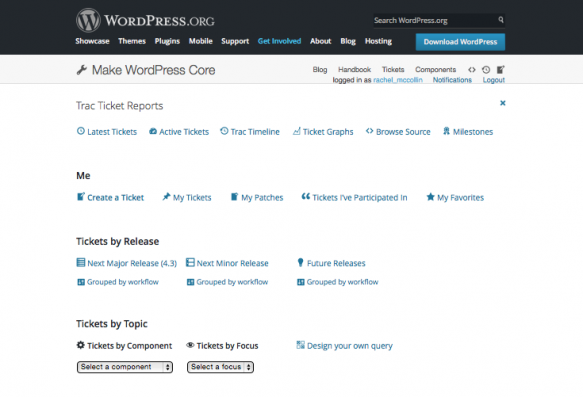Click the Create a Ticket edit icon
583x397 pixels.
[81, 197]
